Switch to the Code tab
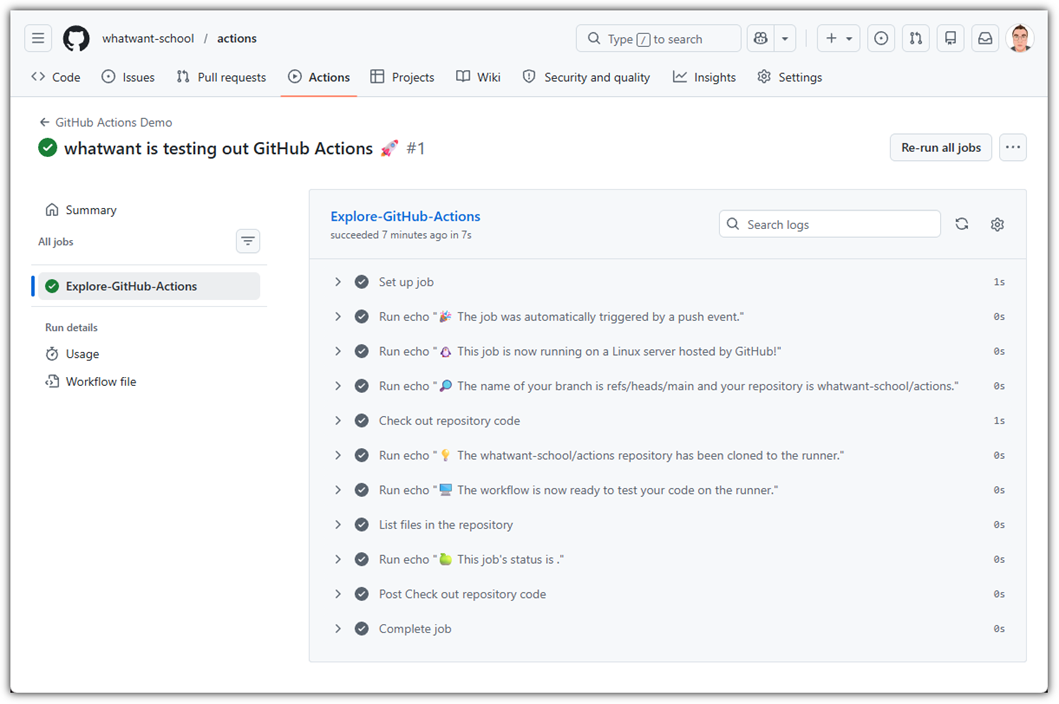The width and height of the screenshot is (1059, 704). (56, 77)
